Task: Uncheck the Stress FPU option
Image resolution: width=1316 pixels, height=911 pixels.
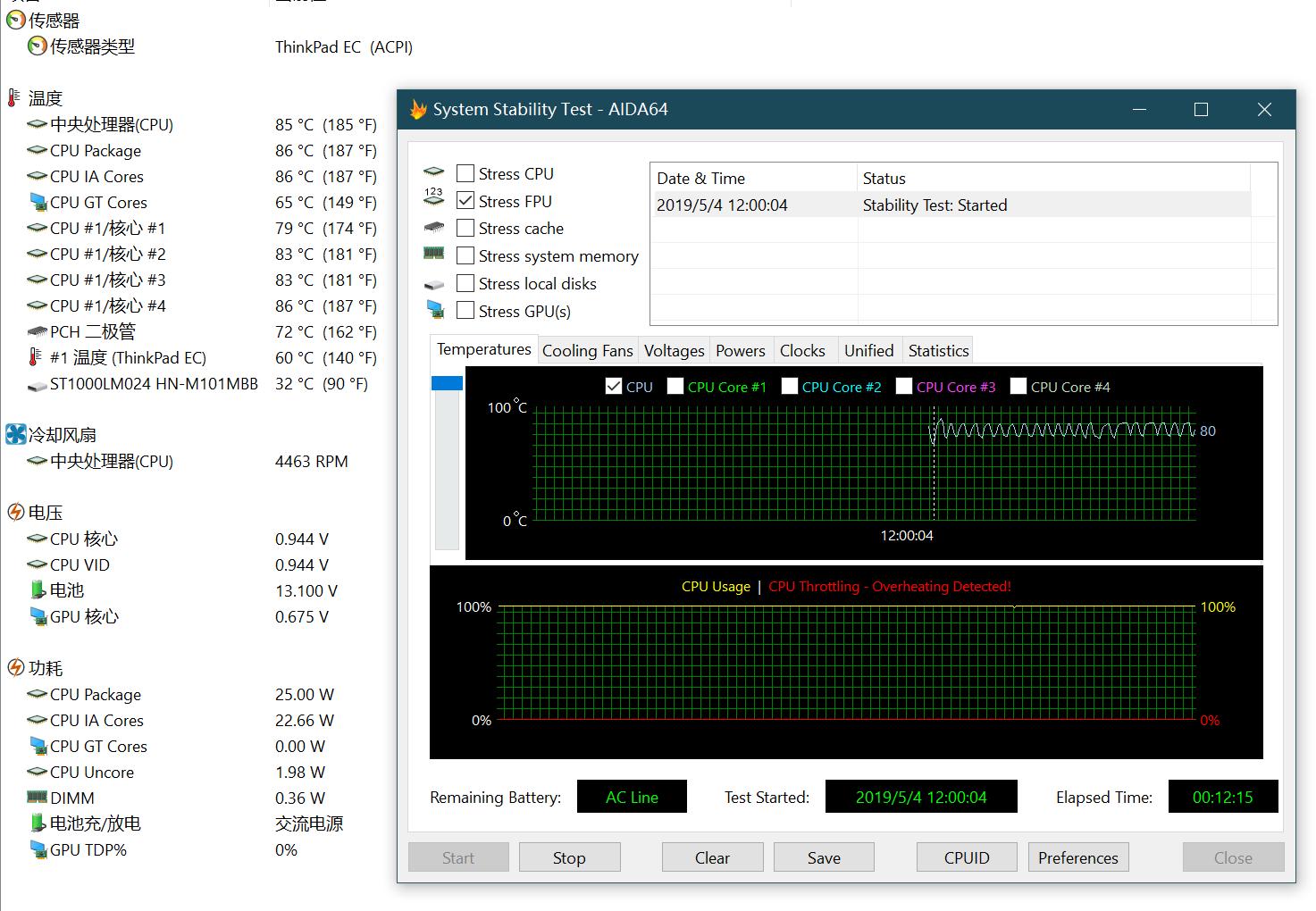Action: pyautogui.click(x=465, y=201)
